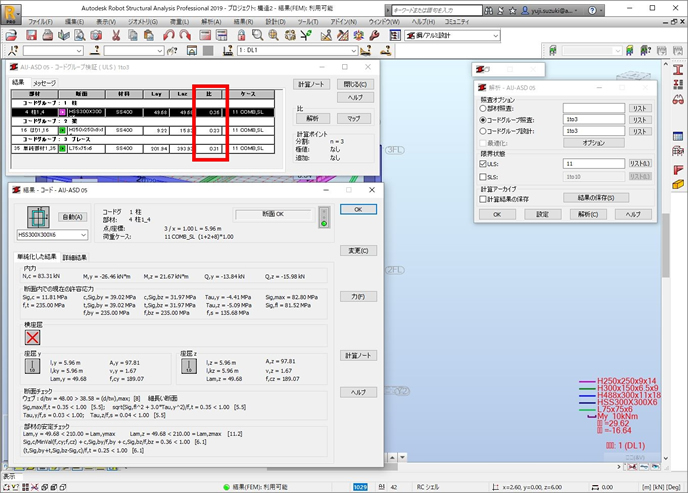
Task: Open the 編集(E) menu
Action: (x=74, y=21)
